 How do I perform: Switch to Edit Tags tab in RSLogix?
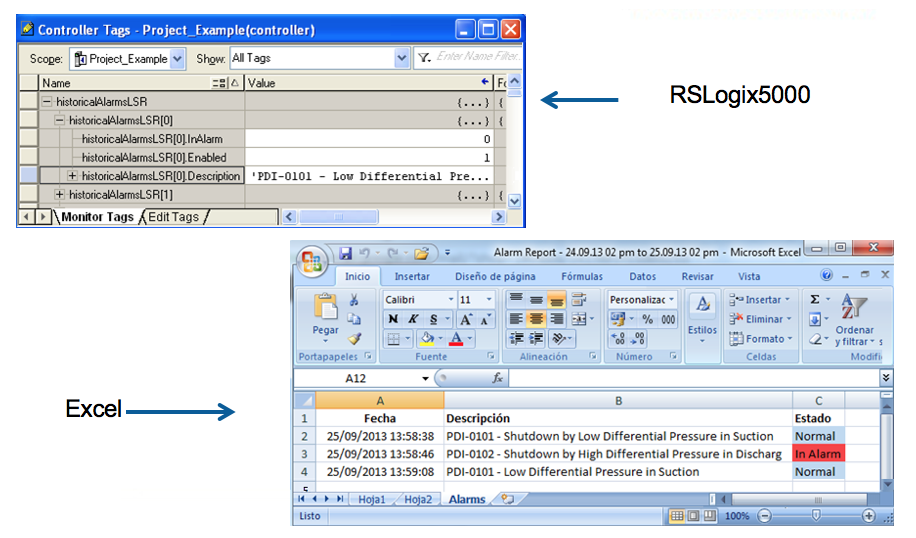(174, 217)
